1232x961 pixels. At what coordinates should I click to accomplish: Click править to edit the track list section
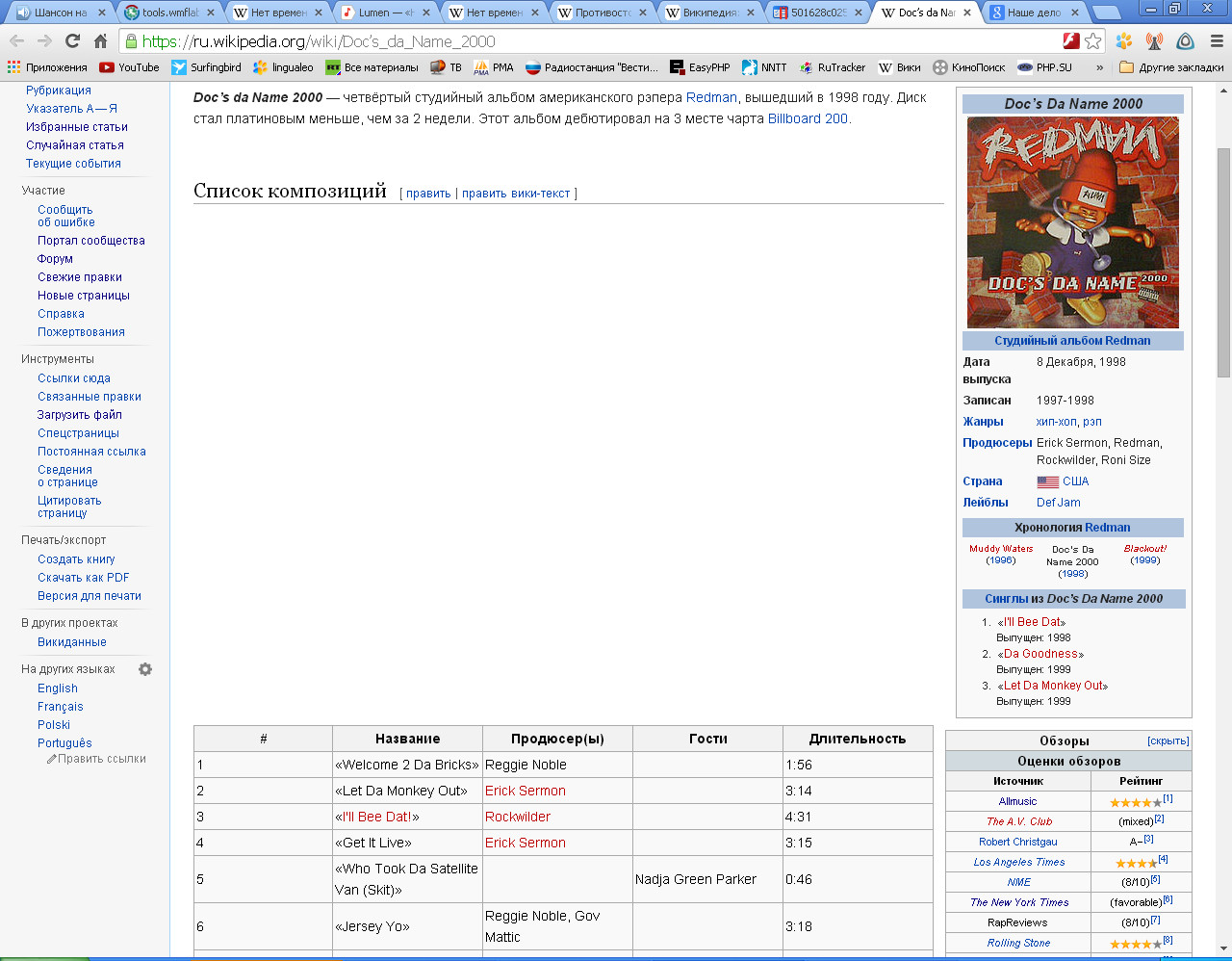point(428,194)
